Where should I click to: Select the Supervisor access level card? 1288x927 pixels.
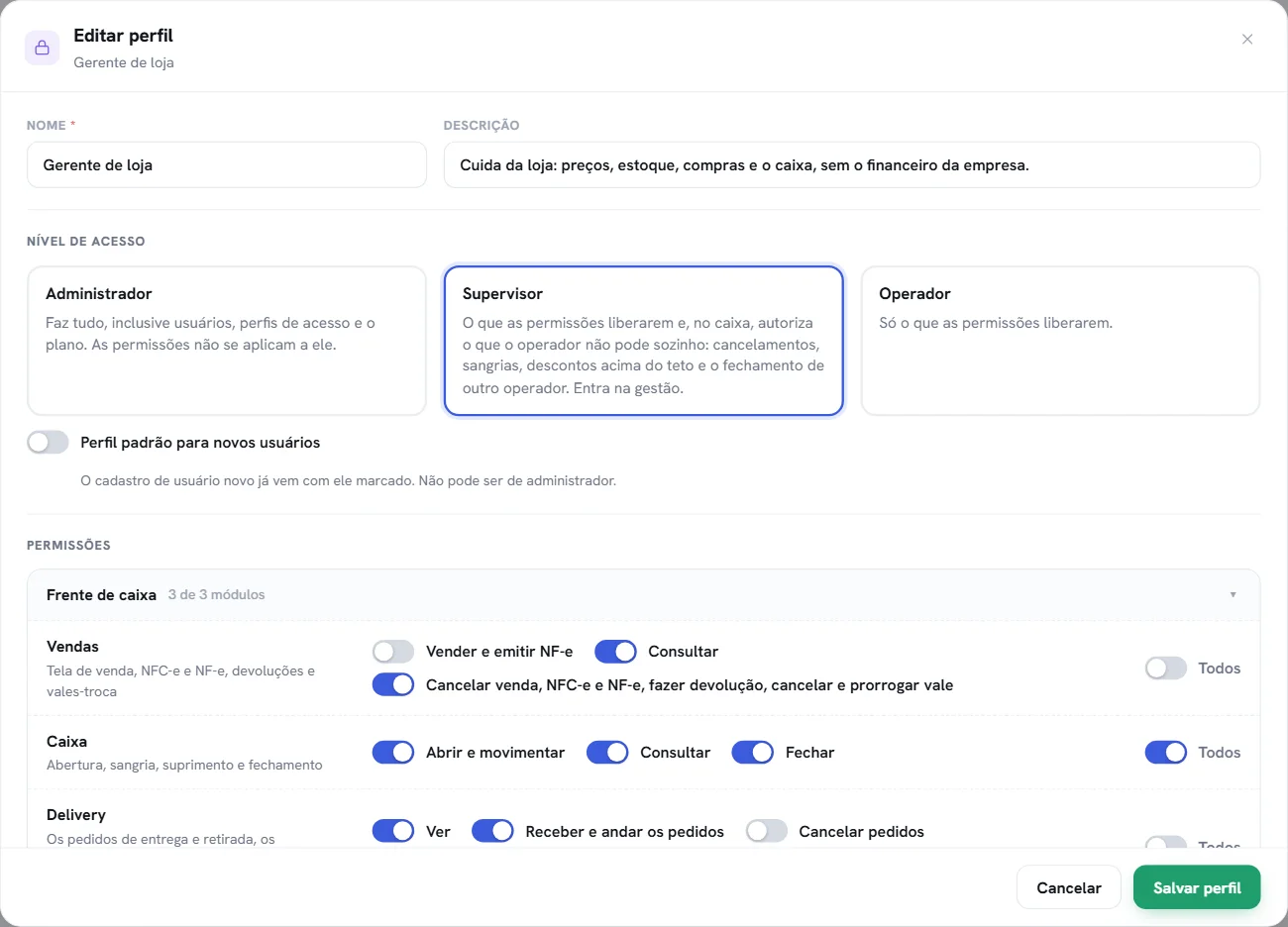pyautogui.click(x=644, y=341)
